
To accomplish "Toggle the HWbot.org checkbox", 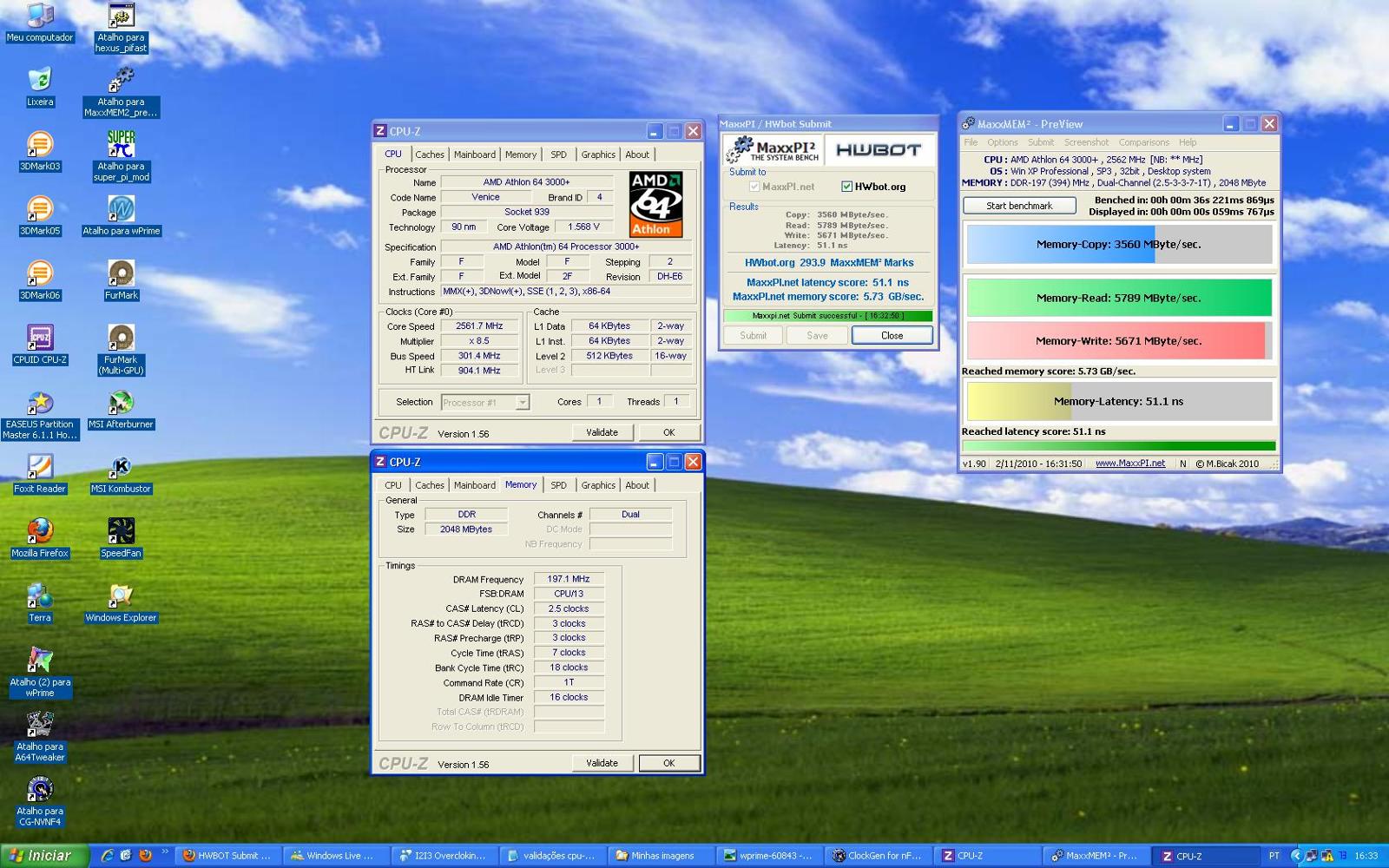I will (846, 187).
